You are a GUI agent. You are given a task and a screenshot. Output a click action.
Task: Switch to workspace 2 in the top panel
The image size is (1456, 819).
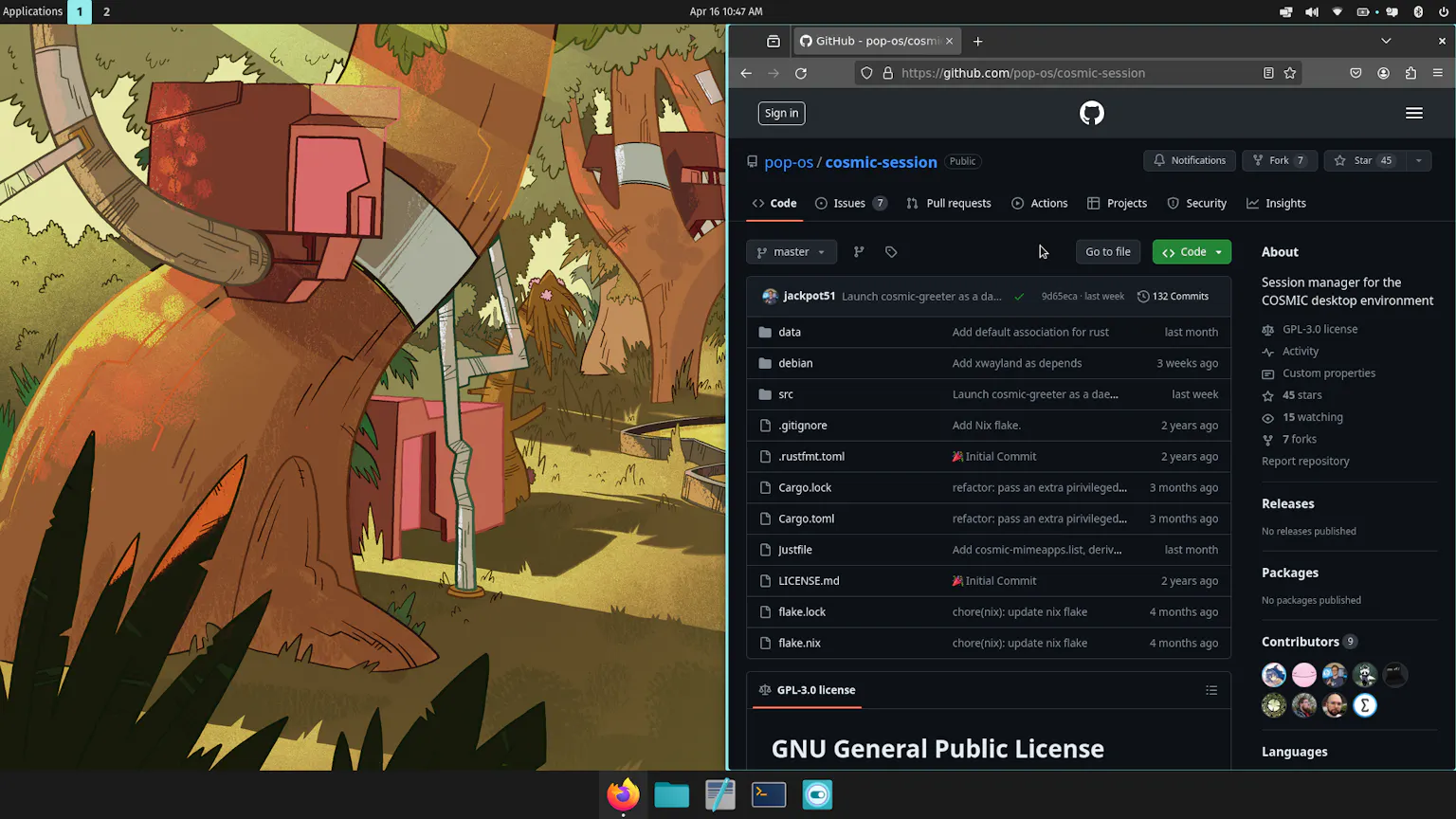pos(106,11)
